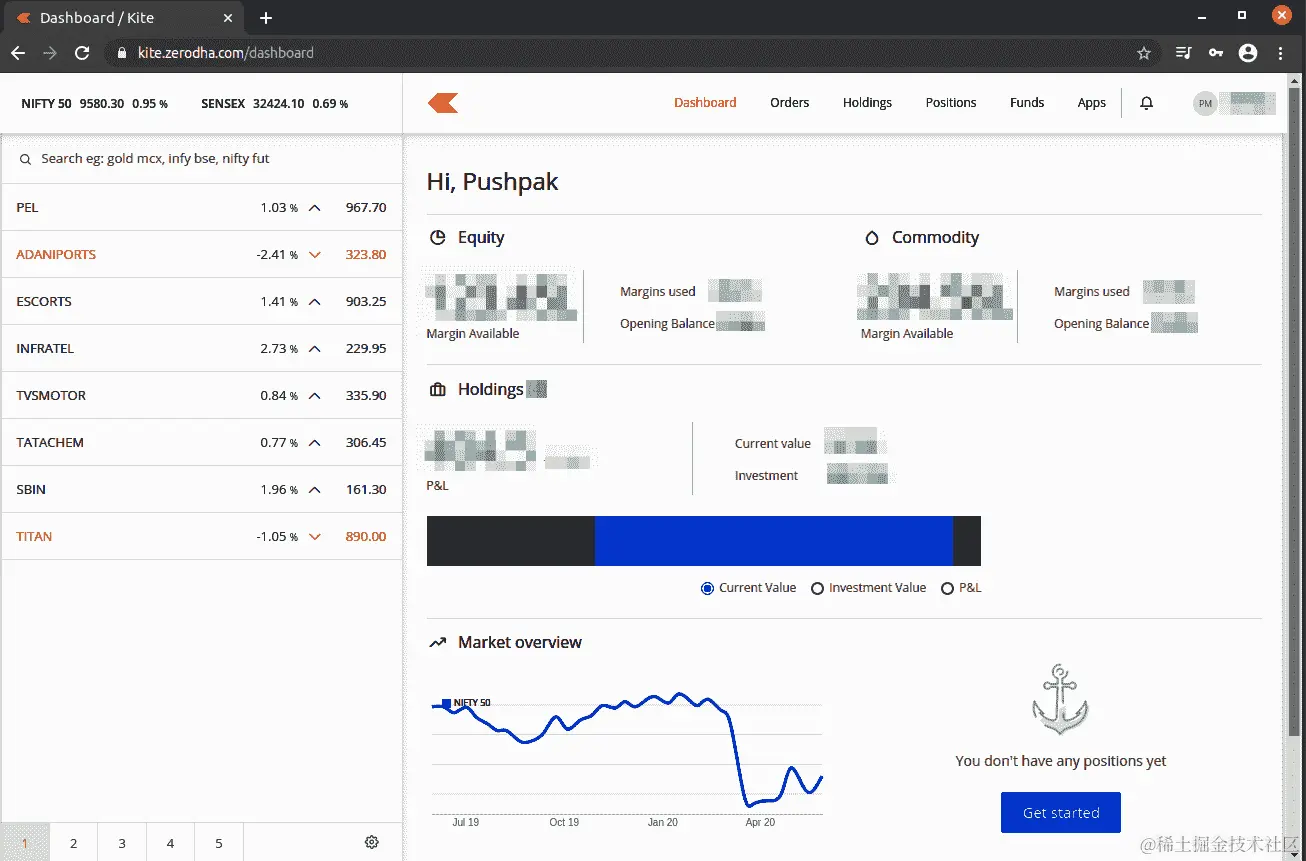
Task: Click the NIFTY 50 line chart
Action: click(627, 749)
